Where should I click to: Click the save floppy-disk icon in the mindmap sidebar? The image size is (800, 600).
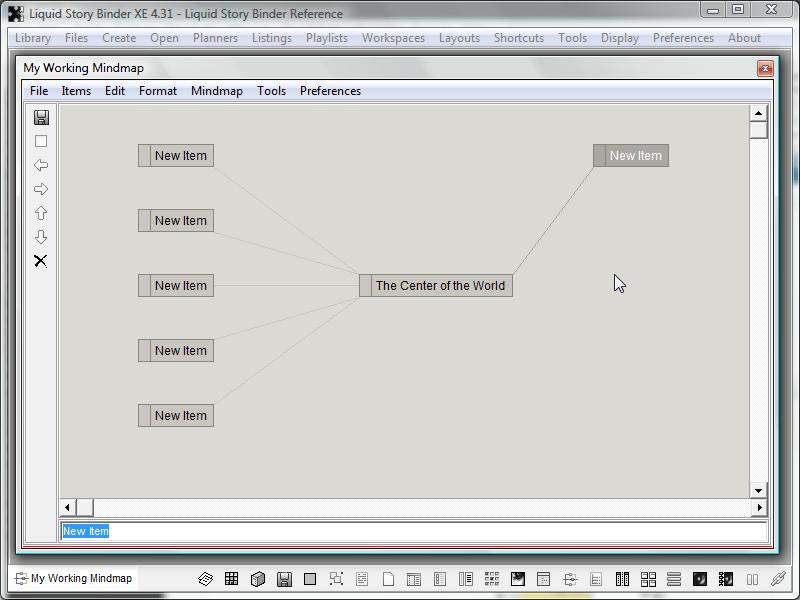[41, 117]
